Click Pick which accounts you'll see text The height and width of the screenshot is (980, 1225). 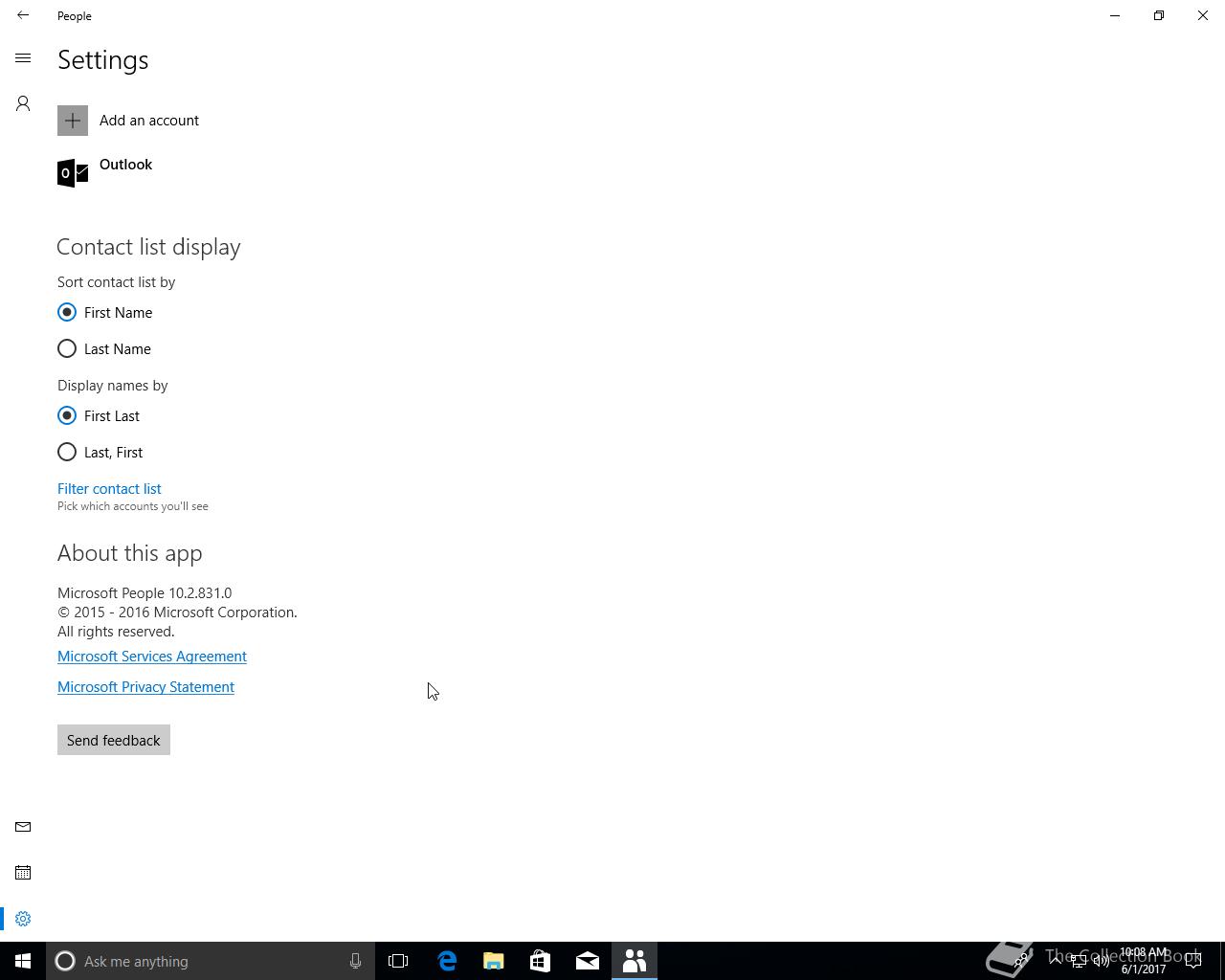[133, 506]
